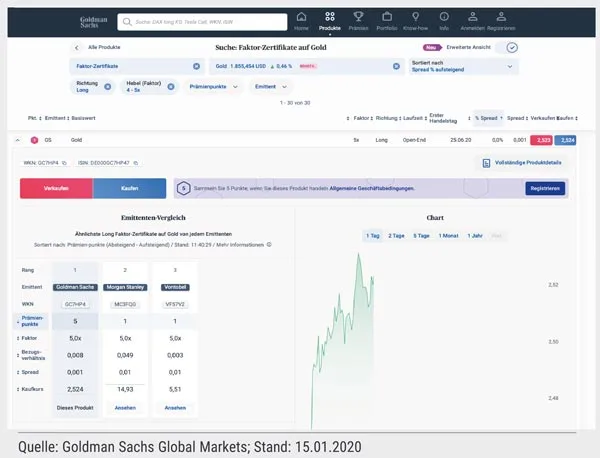
Task: Open the Produkte navigation icon
Action: point(329,17)
